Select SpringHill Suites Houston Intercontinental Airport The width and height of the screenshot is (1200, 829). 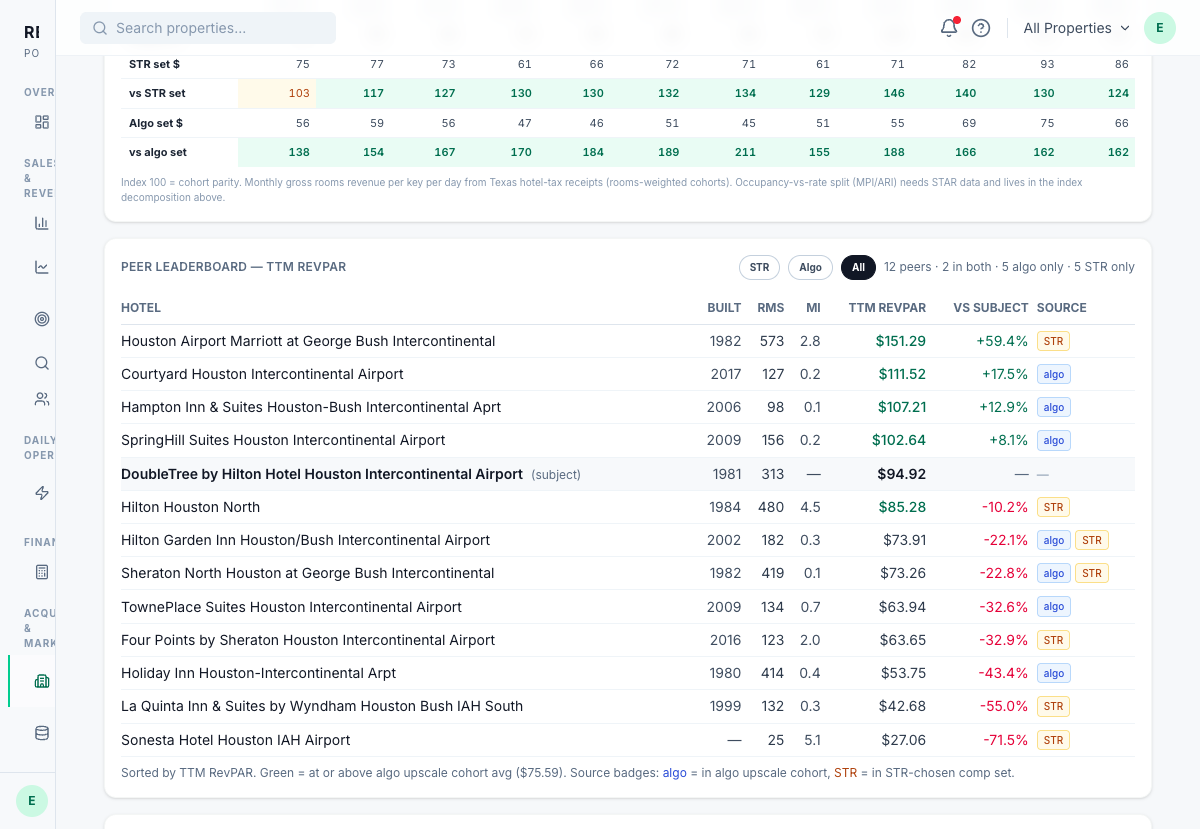point(283,440)
